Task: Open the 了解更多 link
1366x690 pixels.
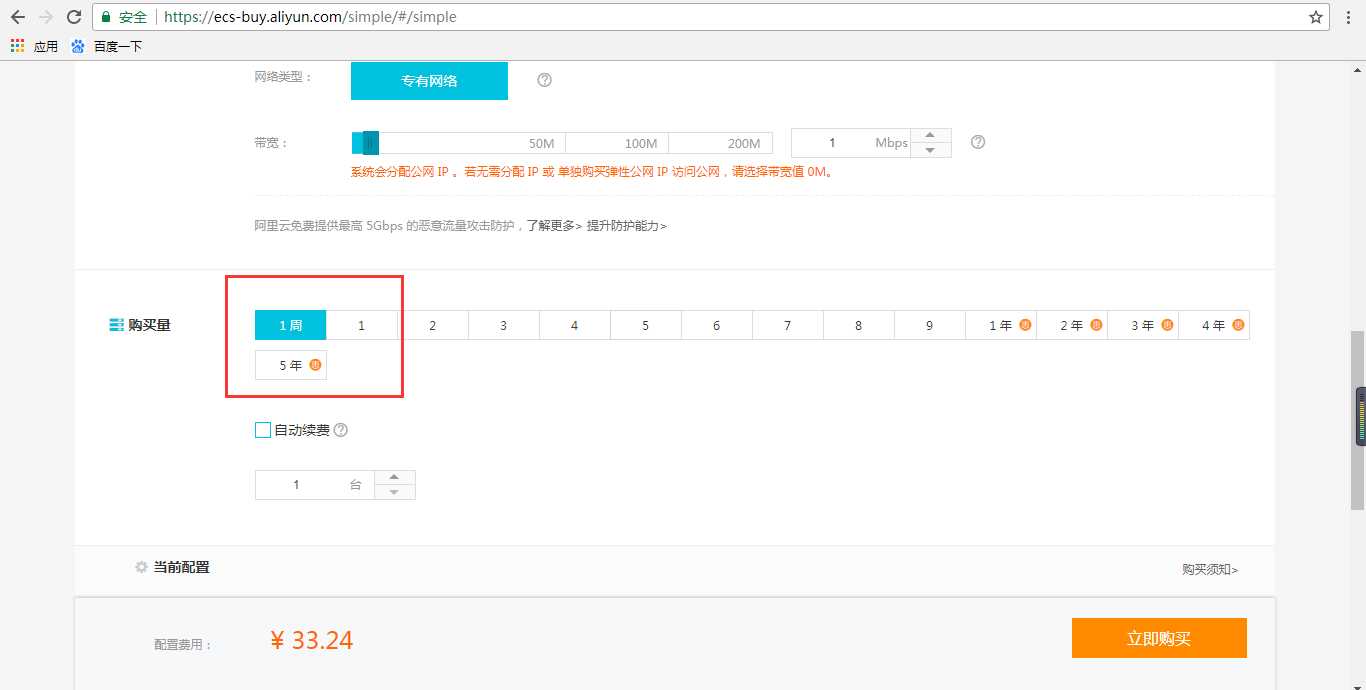Action: (x=554, y=226)
